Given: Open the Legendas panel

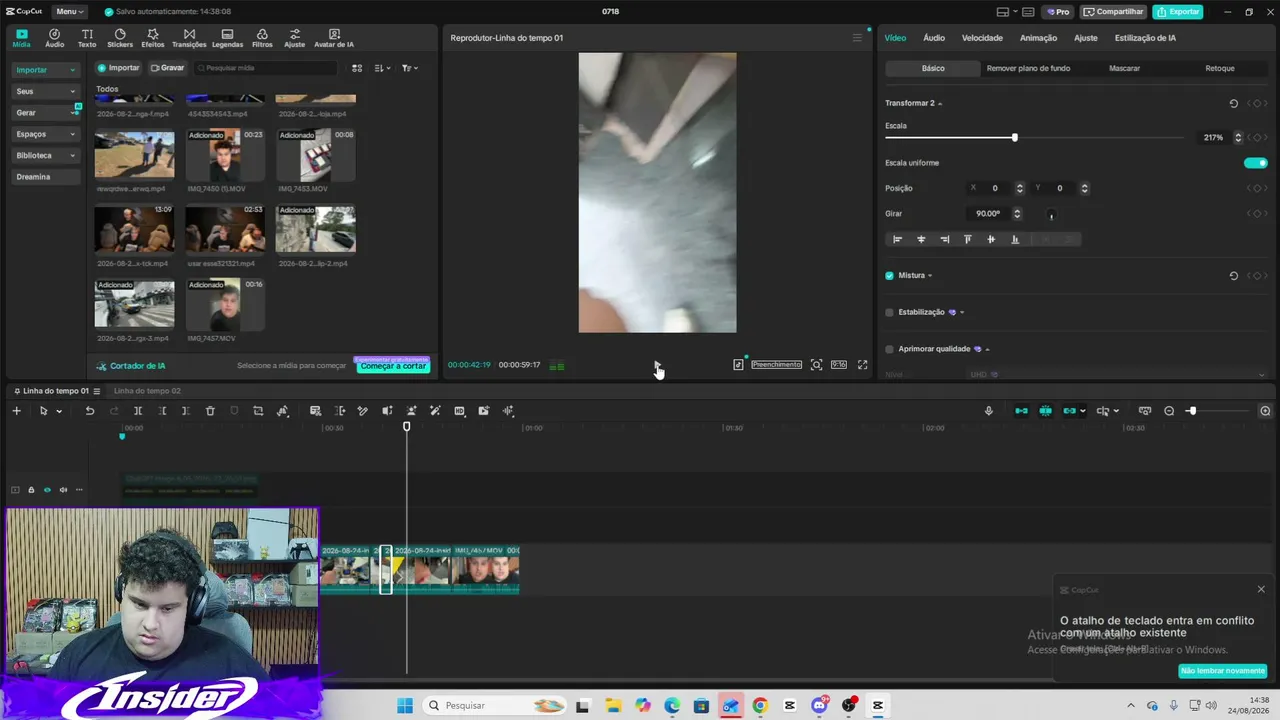Looking at the screenshot, I should pos(227,38).
